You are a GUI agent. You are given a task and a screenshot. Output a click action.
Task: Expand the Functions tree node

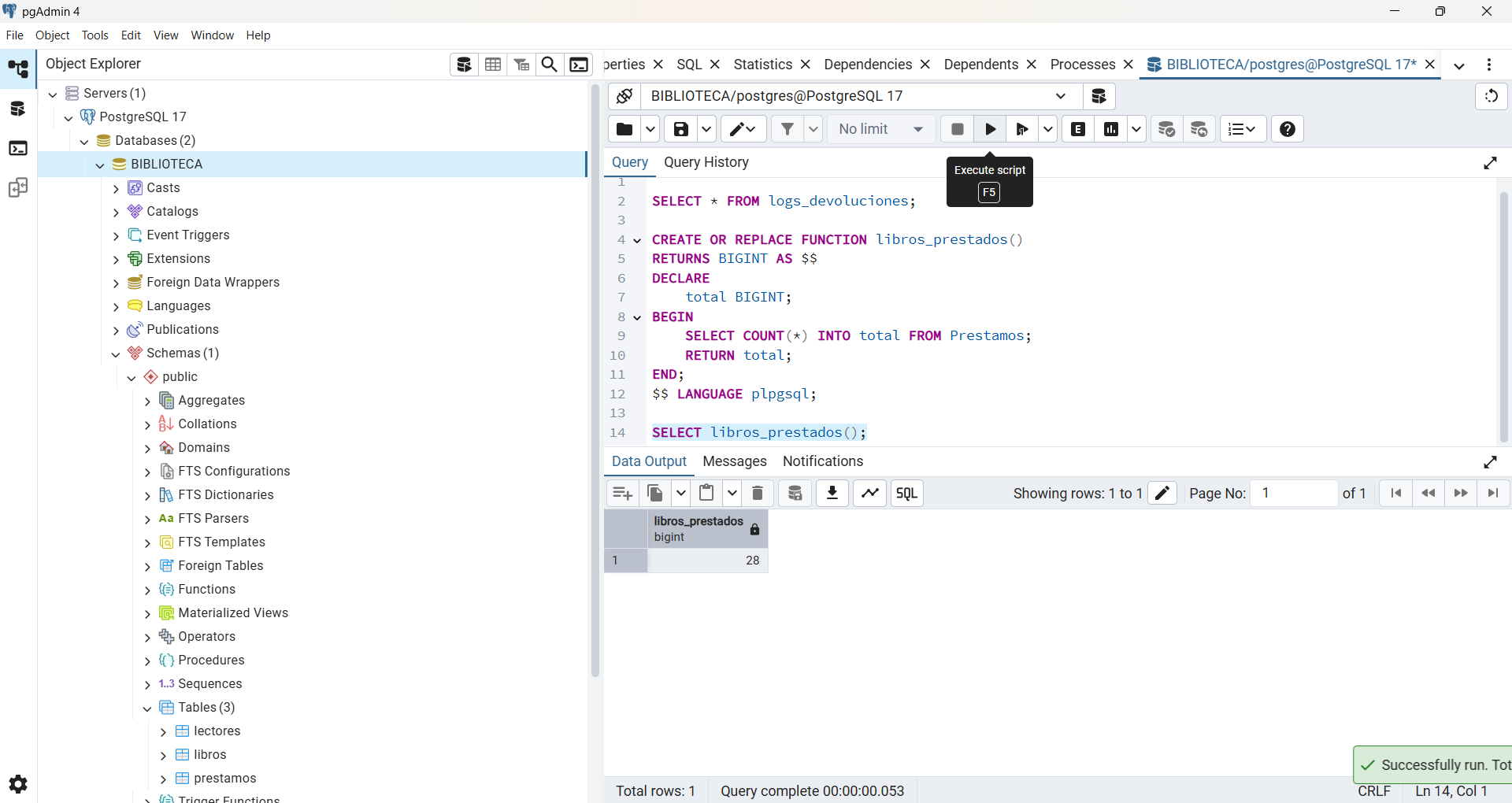click(x=147, y=590)
